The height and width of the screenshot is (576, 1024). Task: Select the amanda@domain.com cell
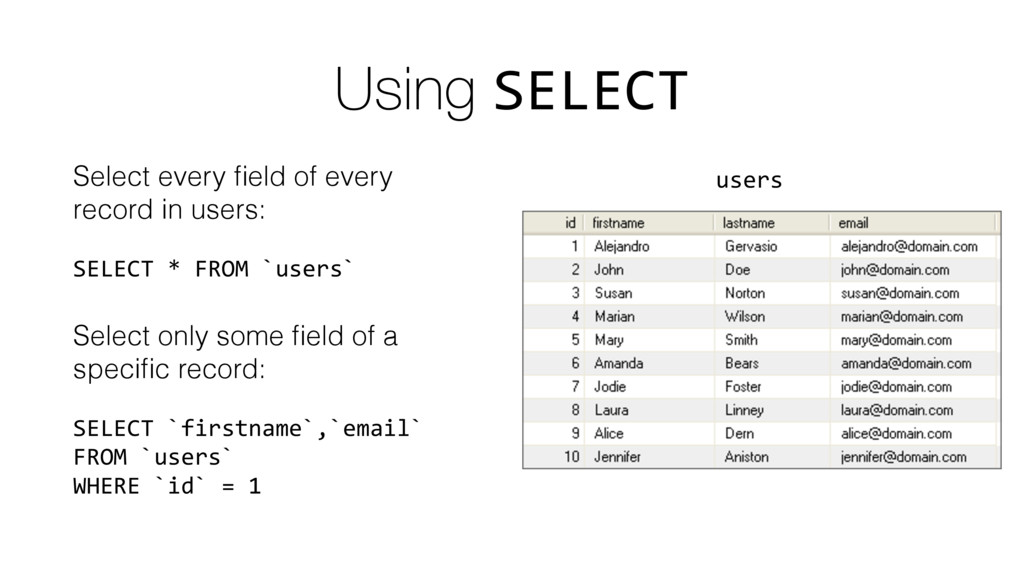coord(913,364)
